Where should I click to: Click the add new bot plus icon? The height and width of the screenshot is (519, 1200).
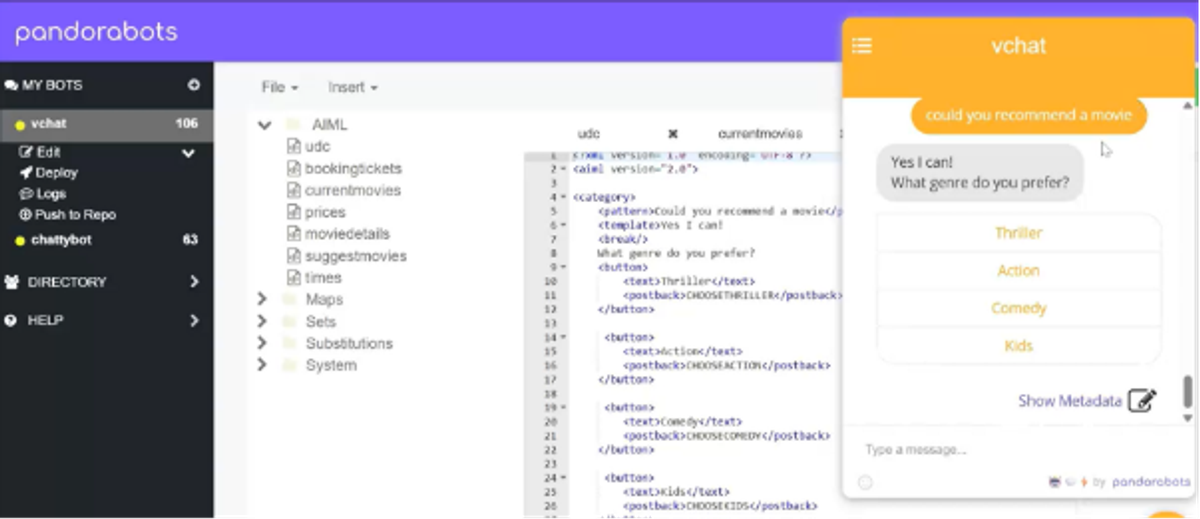[x=194, y=86]
